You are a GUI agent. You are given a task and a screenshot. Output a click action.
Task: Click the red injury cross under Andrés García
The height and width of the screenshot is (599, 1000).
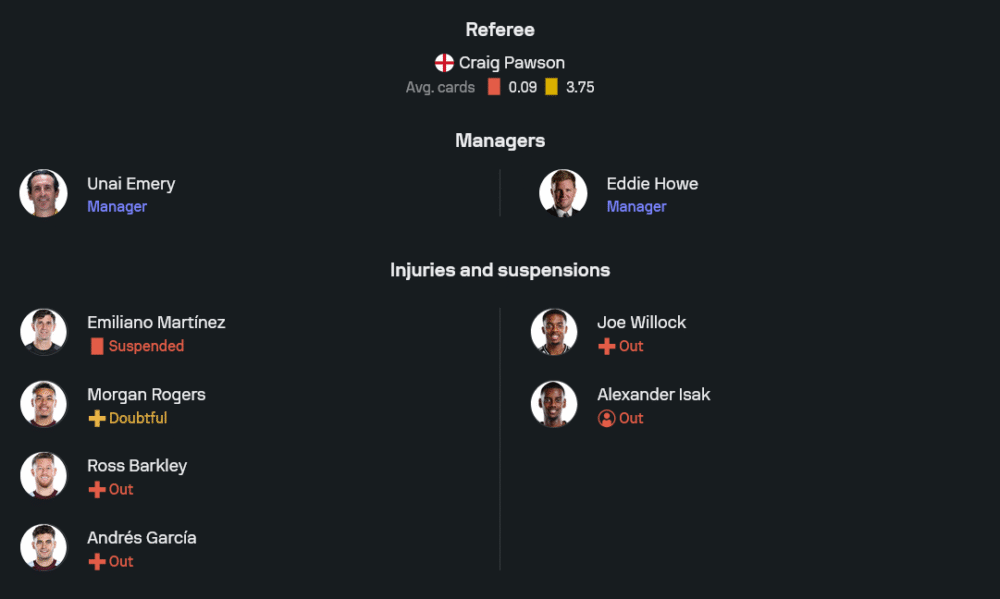[x=97, y=562]
